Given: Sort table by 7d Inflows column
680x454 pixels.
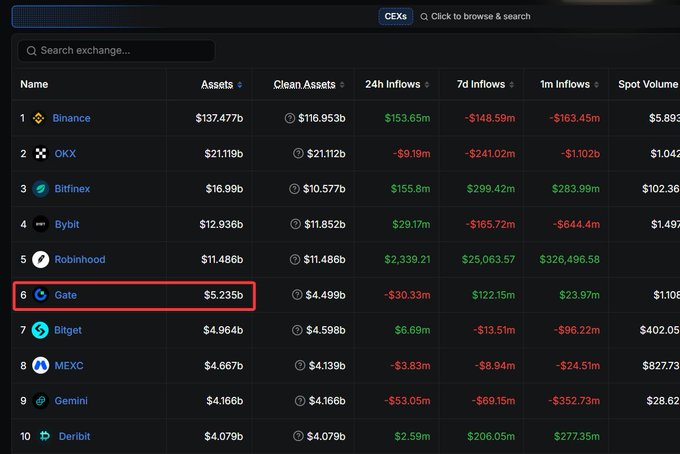Looking at the screenshot, I should point(485,84).
